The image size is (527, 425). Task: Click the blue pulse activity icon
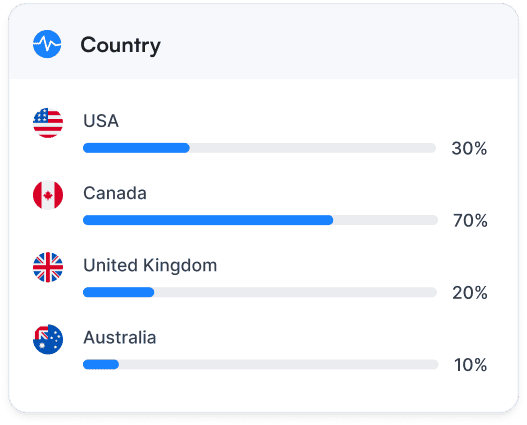tap(47, 44)
